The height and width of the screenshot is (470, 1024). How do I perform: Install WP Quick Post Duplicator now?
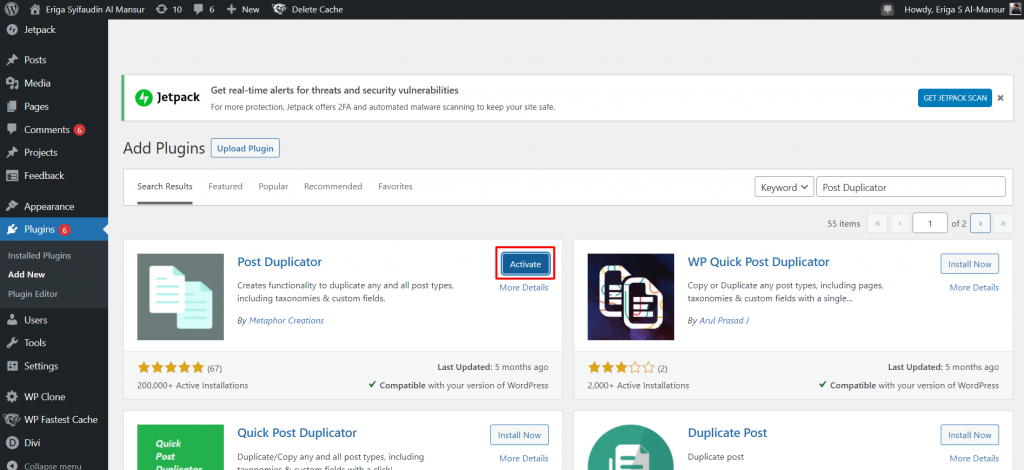coord(969,264)
